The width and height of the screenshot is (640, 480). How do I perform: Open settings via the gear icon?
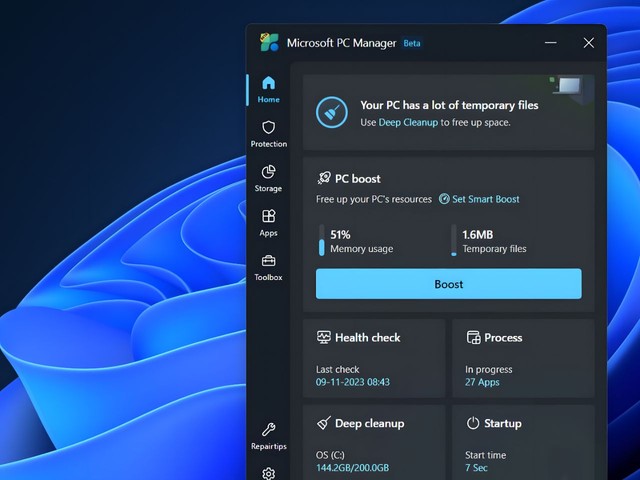(x=268, y=473)
